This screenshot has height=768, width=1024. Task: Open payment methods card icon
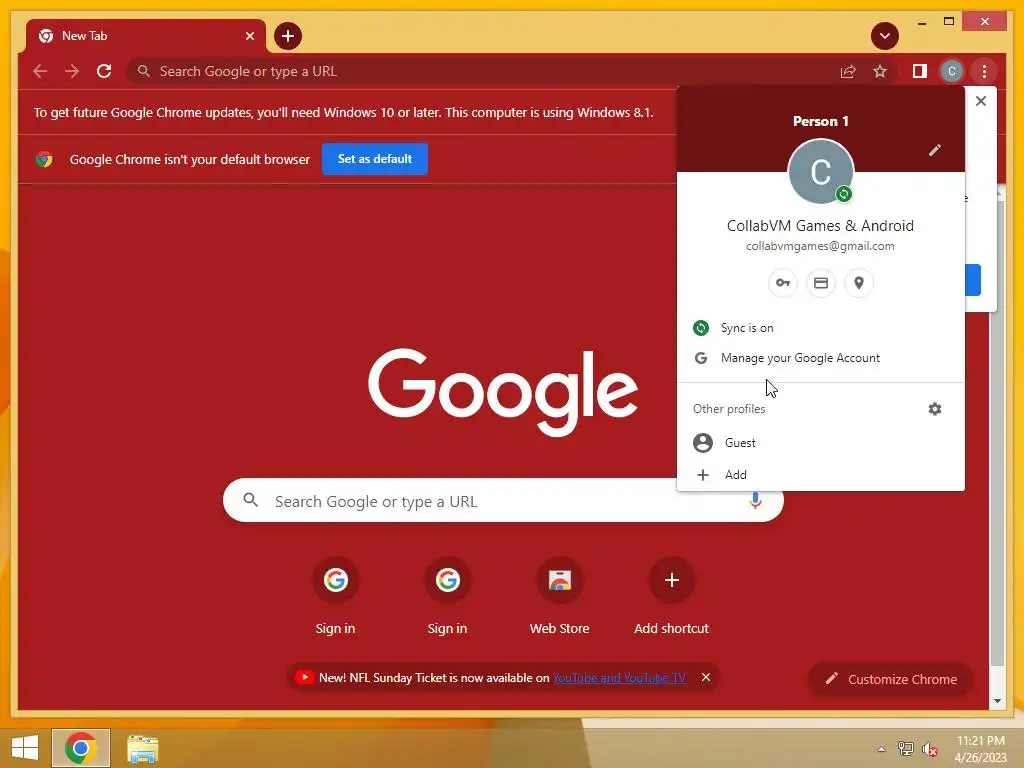821,283
